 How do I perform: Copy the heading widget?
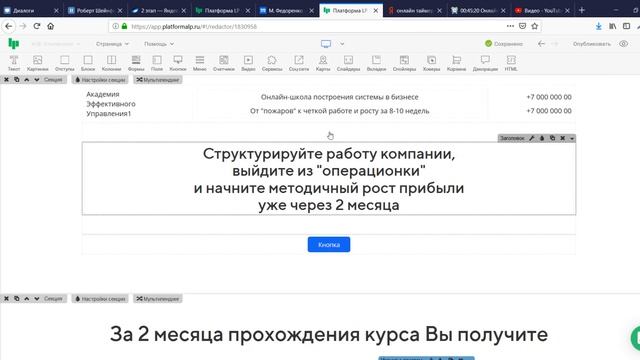pos(552,138)
